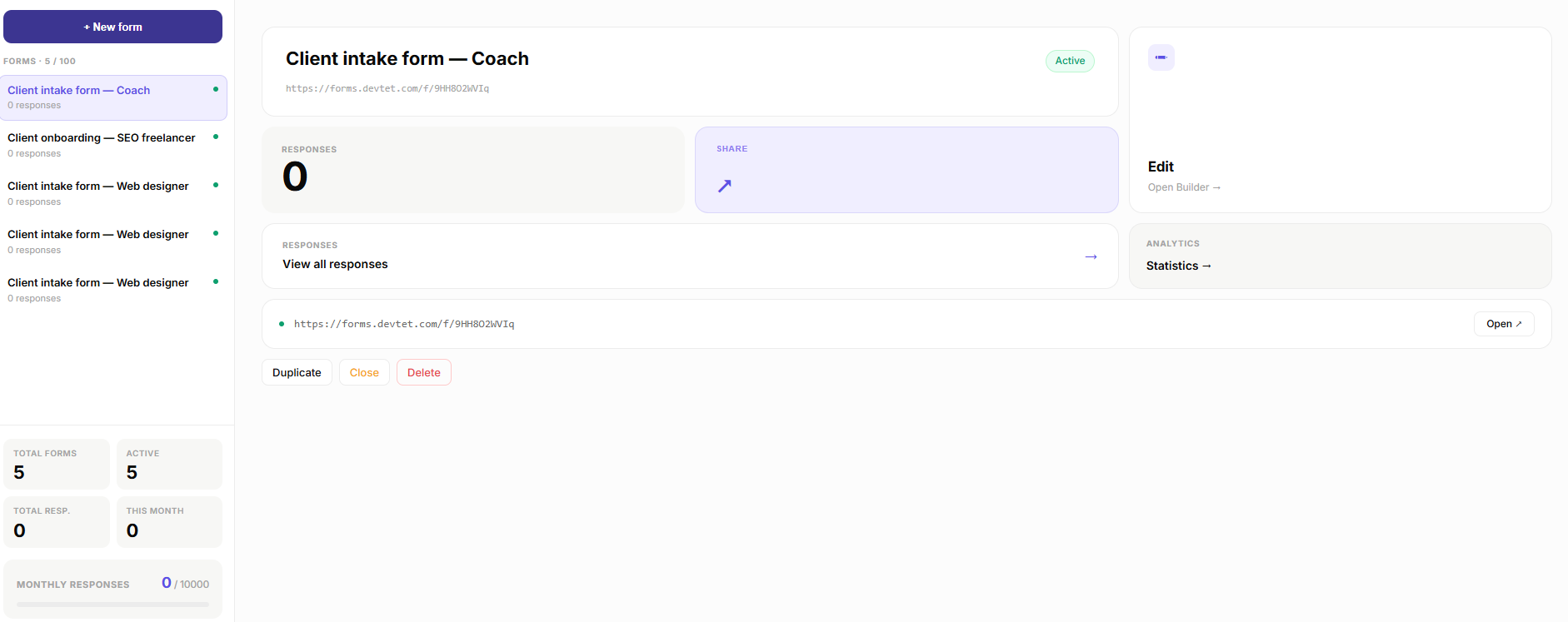Screen dimensions: 1568x622
Task: Click the green dot beside SEO freelancer form
Action: tap(216, 137)
